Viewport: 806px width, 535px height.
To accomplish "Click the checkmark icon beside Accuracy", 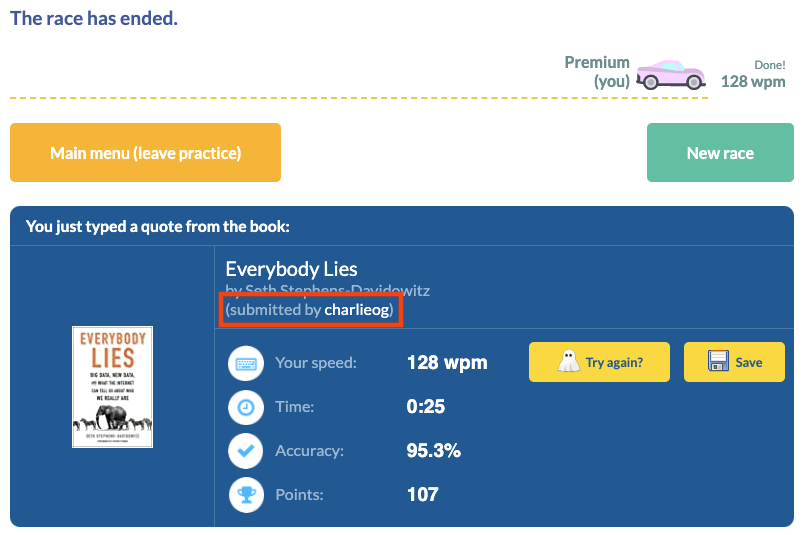I will pyautogui.click(x=245, y=451).
